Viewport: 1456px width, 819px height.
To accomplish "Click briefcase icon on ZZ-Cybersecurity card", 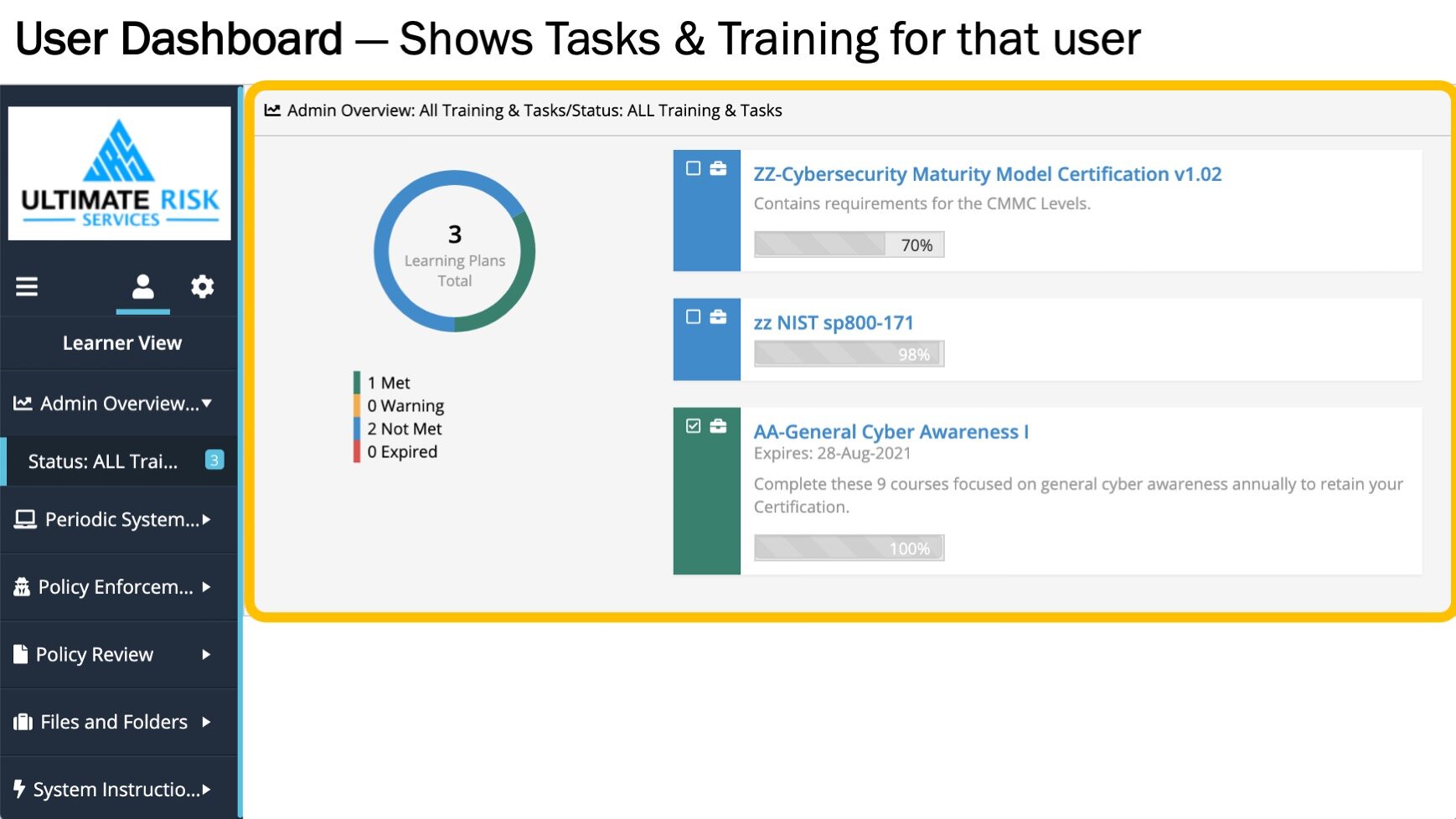I will coord(718,168).
